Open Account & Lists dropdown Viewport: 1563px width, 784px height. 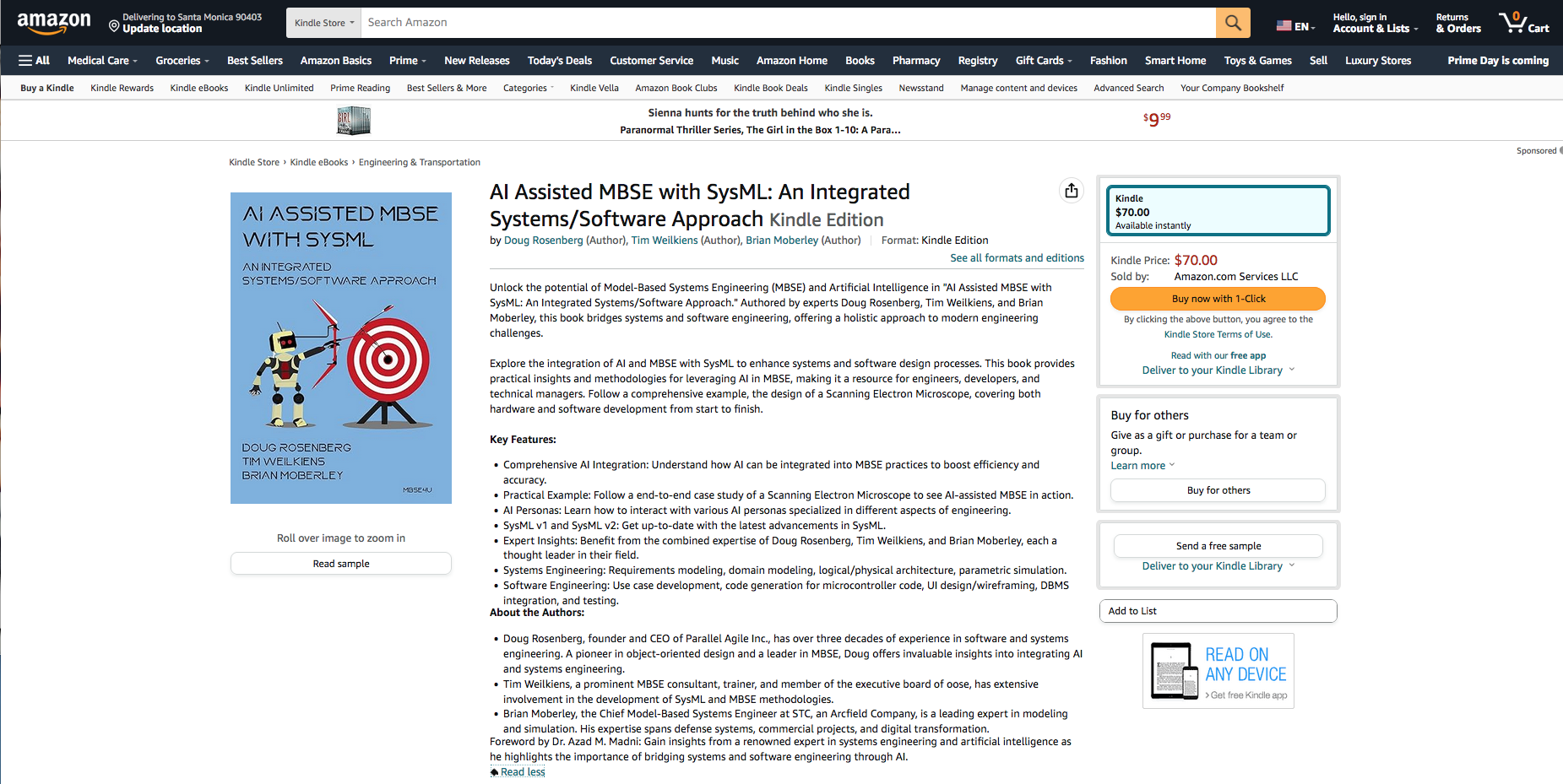[1375, 23]
